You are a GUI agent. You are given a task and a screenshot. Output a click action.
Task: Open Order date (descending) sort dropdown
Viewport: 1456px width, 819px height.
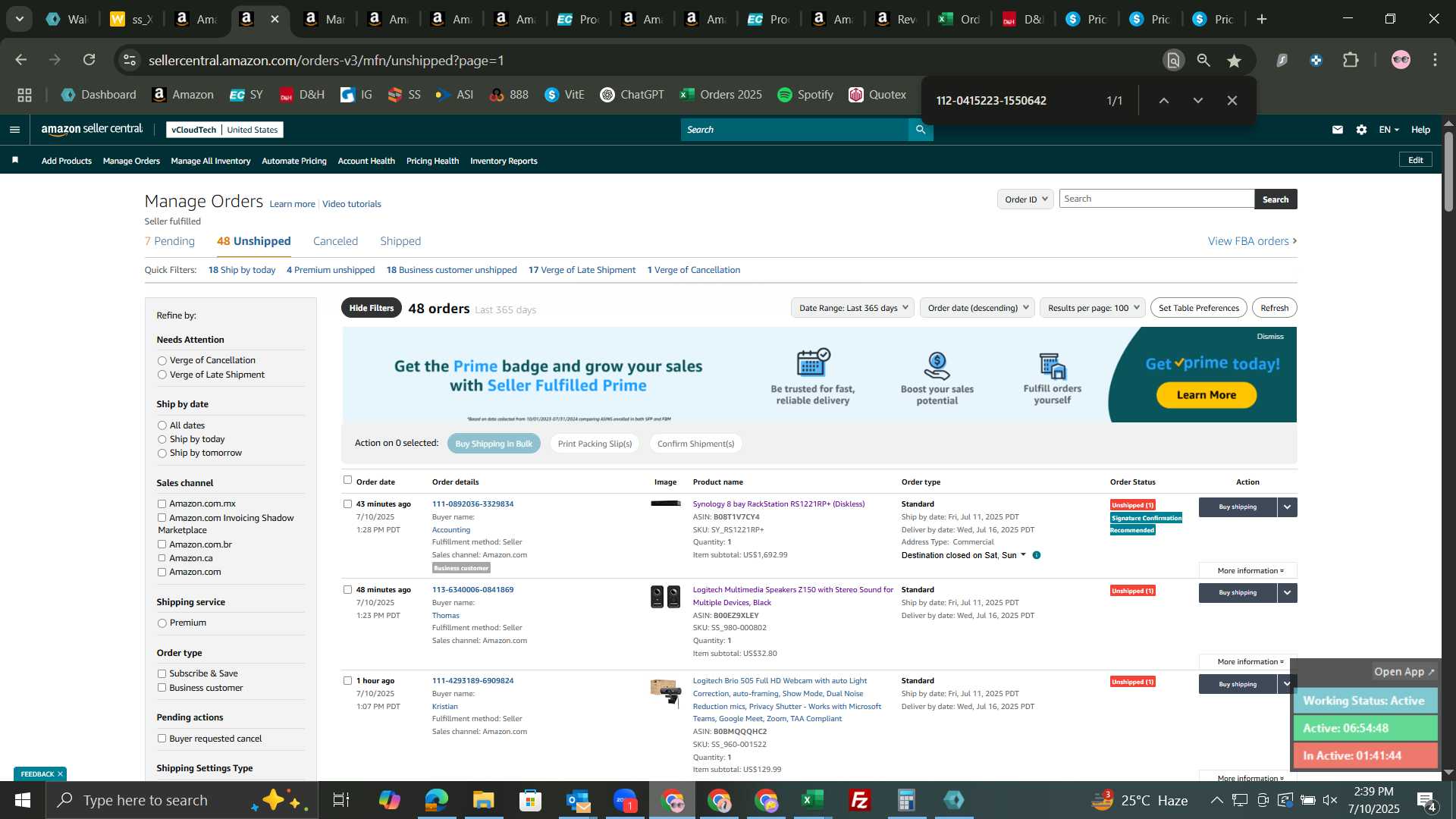point(977,308)
